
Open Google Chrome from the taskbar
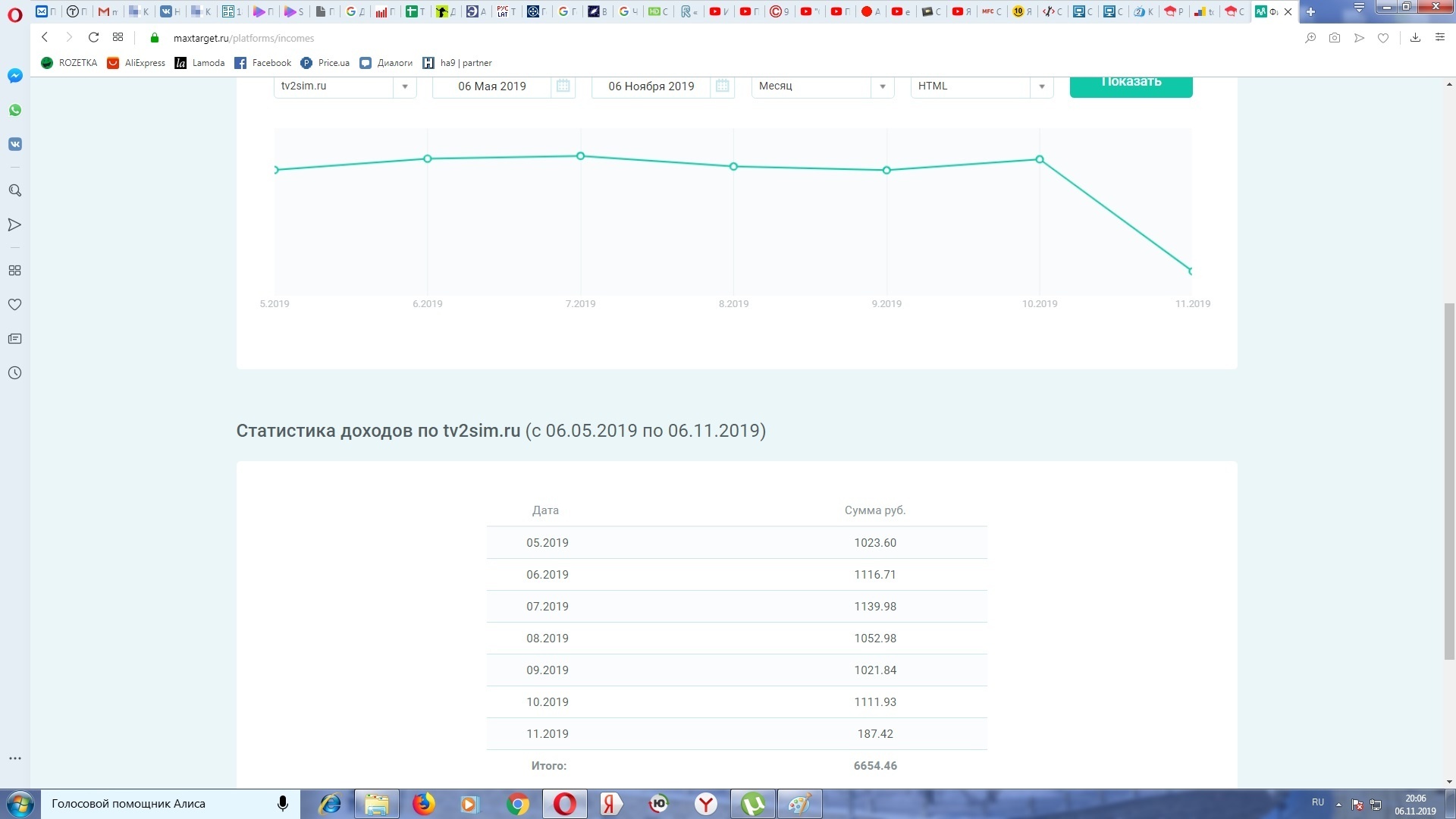pos(518,804)
